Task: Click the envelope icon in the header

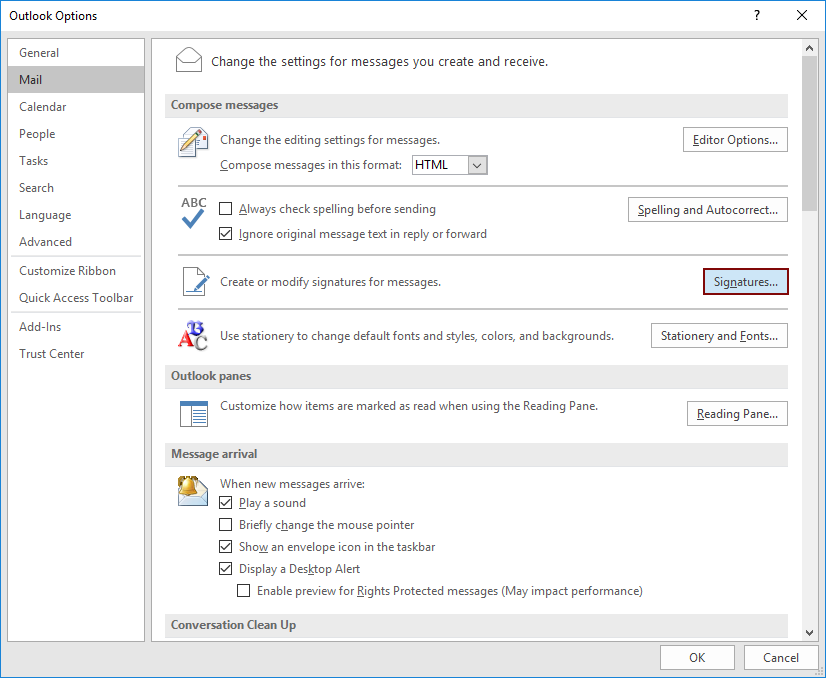Action: click(189, 59)
